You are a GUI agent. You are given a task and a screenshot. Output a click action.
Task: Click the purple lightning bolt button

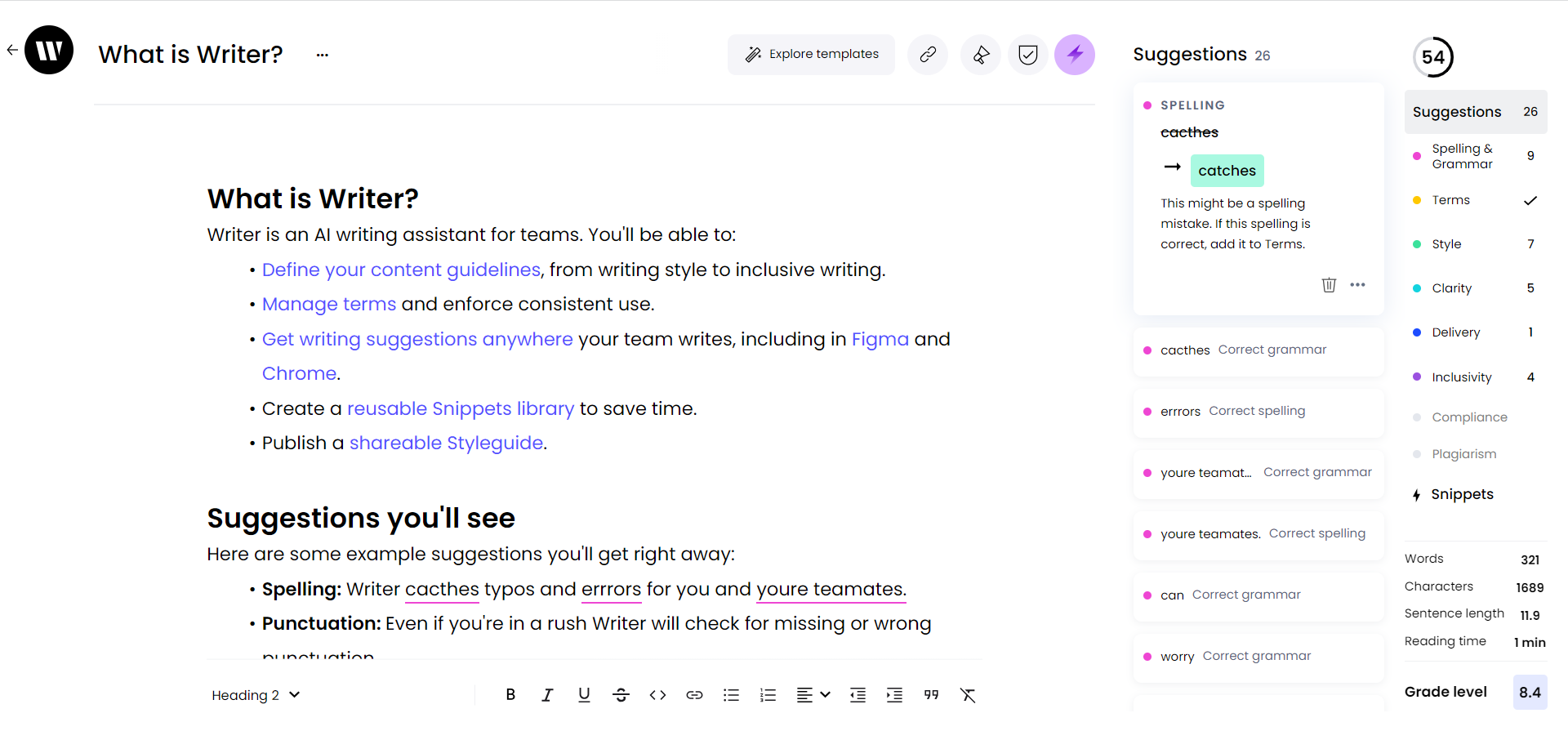pos(1075,55)
